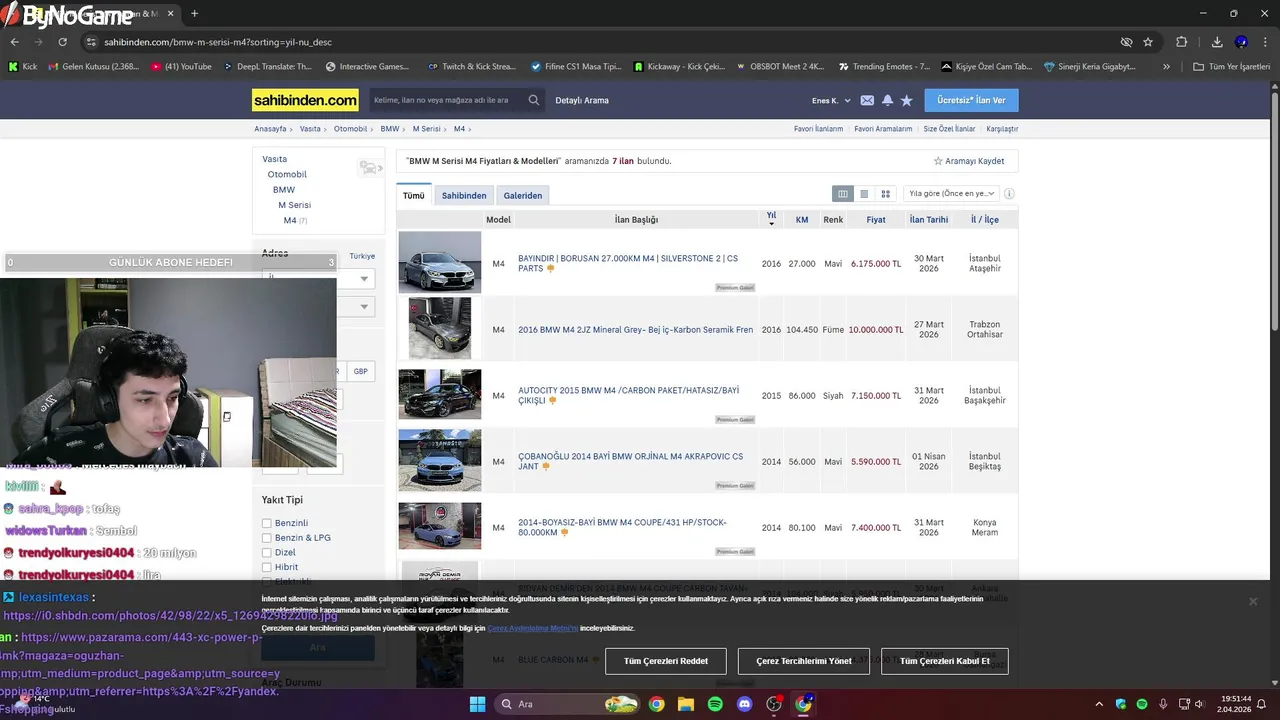1280x720 pixels.
Task: Click eye-off tracking icon in address bar
Action: (x=1126, y=42)
